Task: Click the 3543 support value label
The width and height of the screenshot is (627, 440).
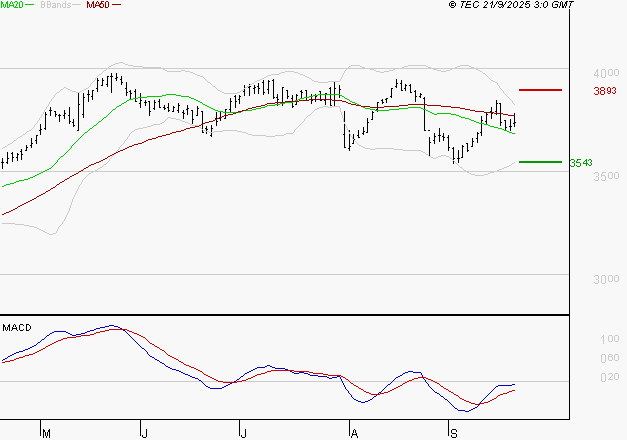Action: pos(580,163)
